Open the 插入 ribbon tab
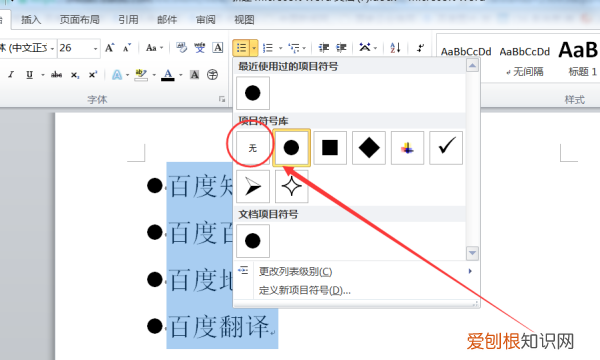The width and height of the screenshot is (600, 360). point(31,20)
